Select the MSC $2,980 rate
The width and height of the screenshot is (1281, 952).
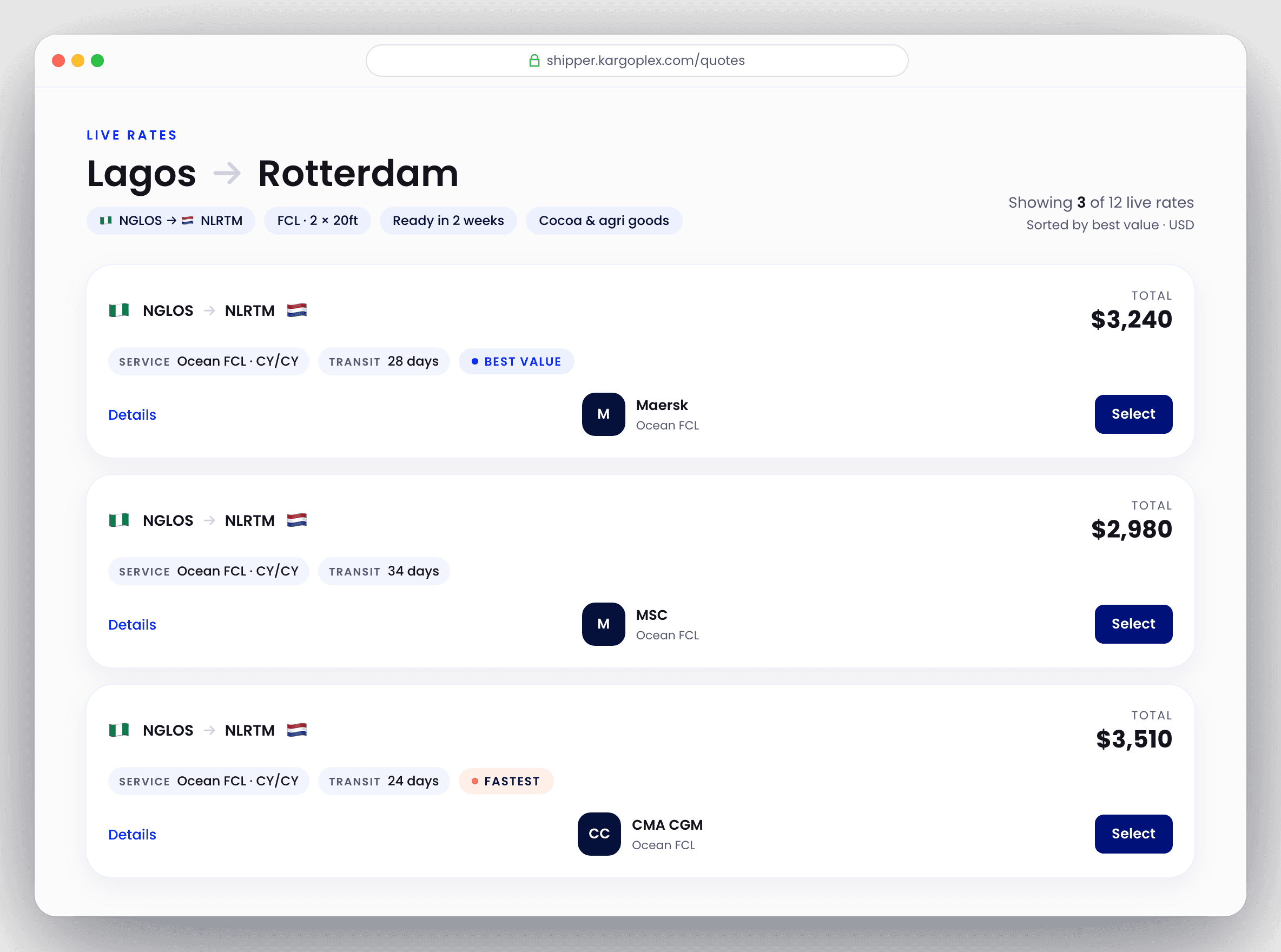click(1133, 624)
